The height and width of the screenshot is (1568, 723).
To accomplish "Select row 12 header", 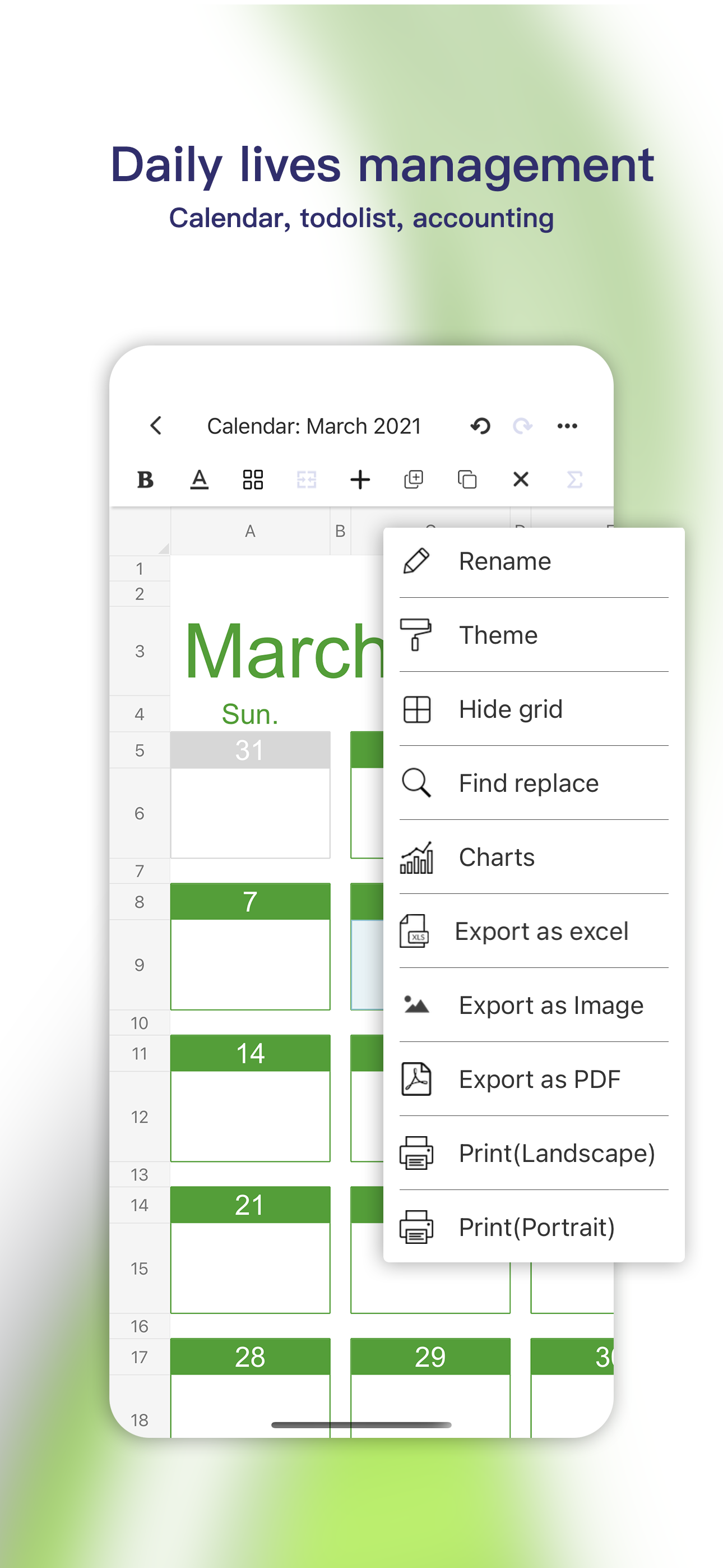I will point(140,1117).
